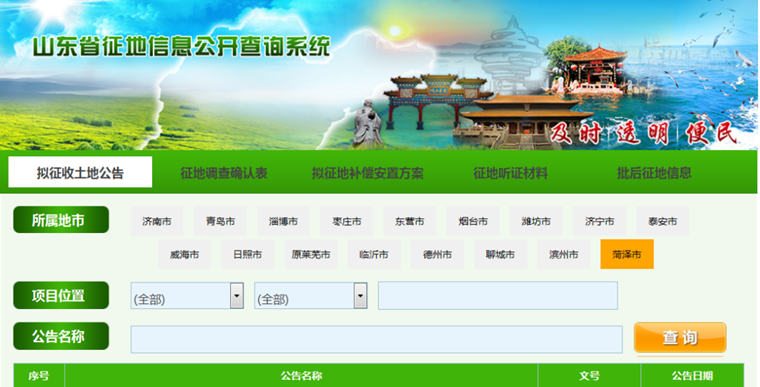Click the 序号 column header
Viewport: 760px width, 387px height.
tap(39, 376)
